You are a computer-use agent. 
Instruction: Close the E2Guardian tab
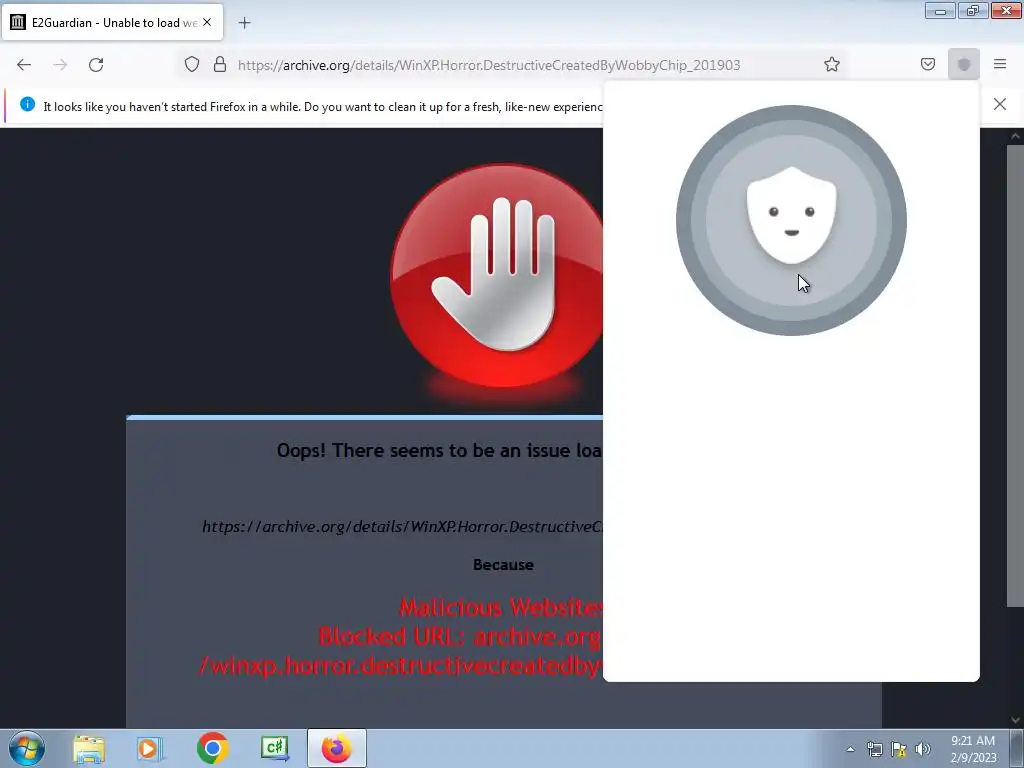click(x=207, y=22)
